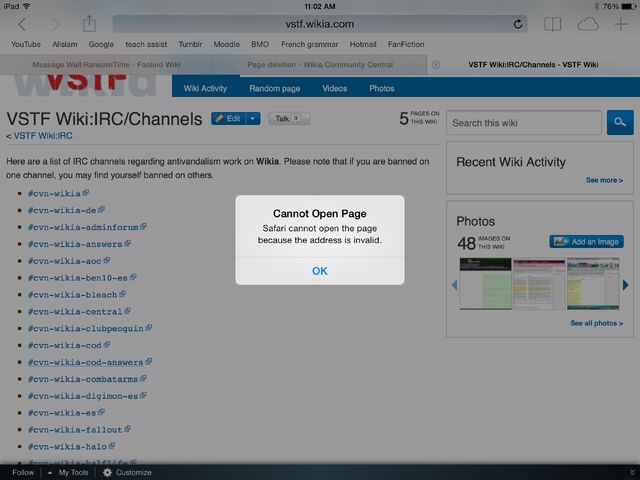
Task: Show next photos with right arrow
Action: click(x=626, y=284)
